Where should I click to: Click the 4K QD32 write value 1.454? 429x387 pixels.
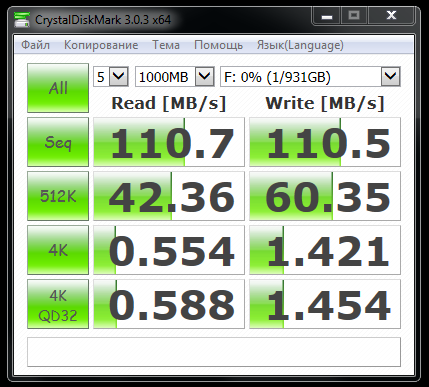pyautogui.click(x=325, y=304)
